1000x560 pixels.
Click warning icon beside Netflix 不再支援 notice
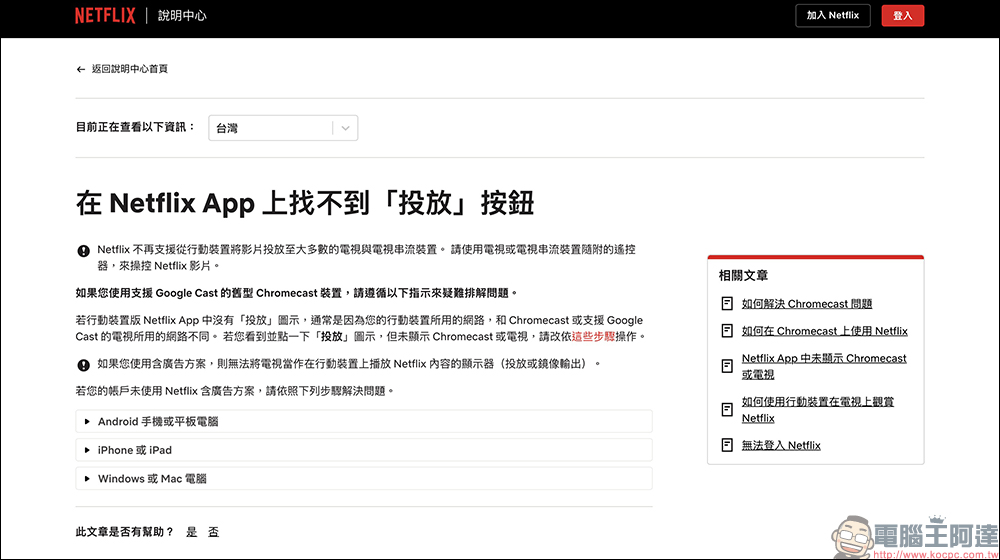pos(84,251)
